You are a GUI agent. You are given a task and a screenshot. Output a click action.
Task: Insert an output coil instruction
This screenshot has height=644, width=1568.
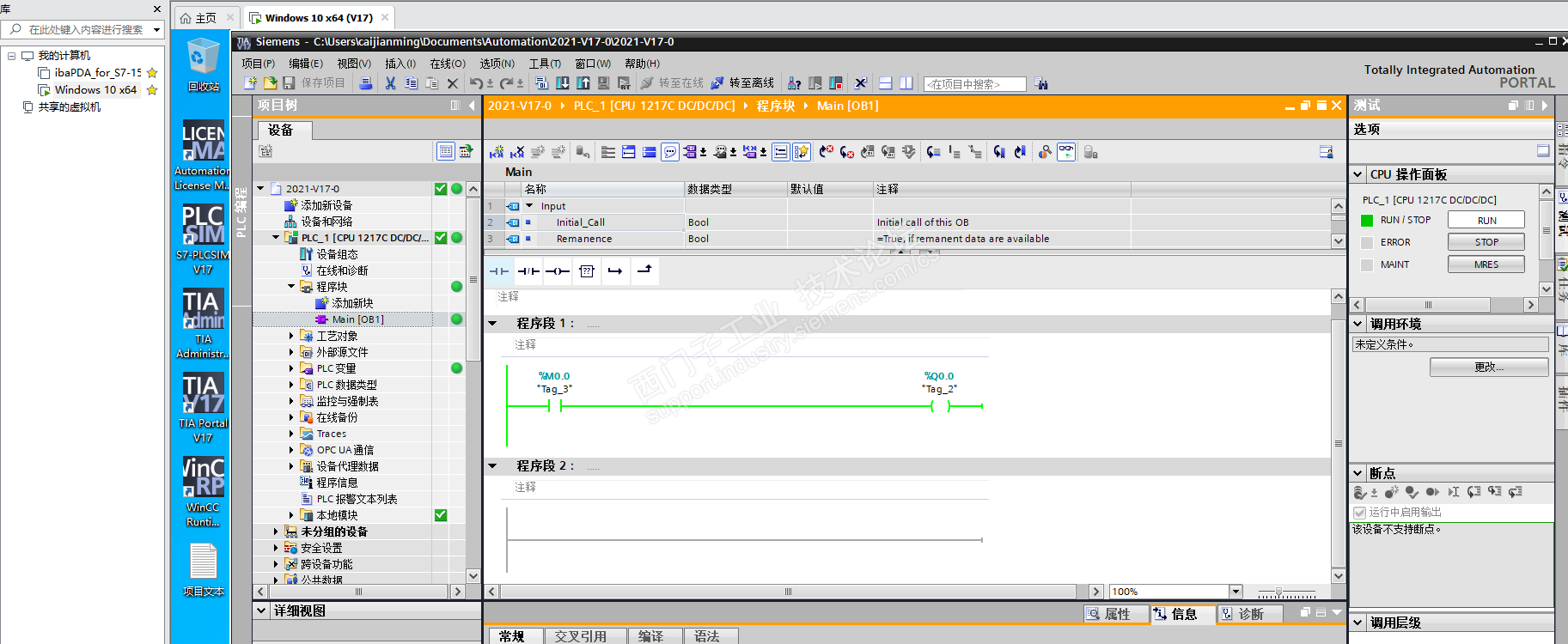[558, 271]
